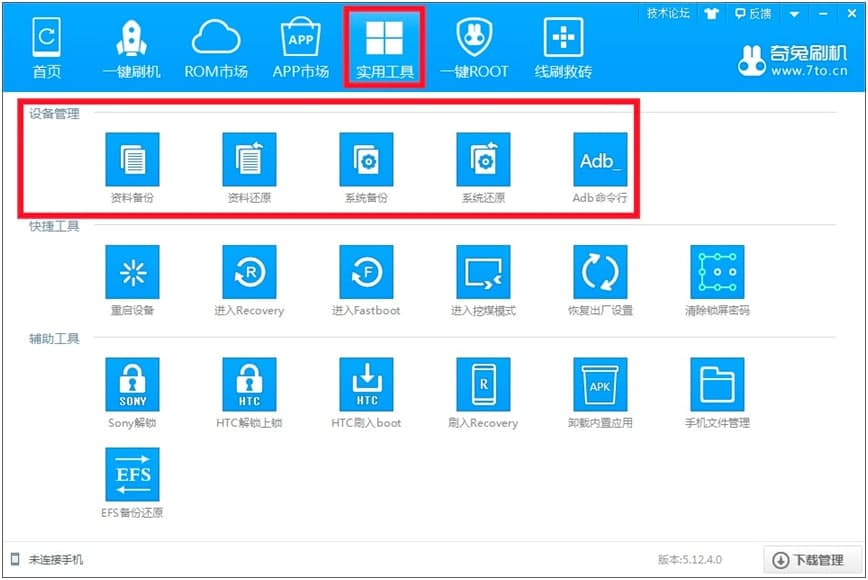Screen dimensions: 868x580
Task: Click the shirt skin icon in title bar
Action: 711,14
